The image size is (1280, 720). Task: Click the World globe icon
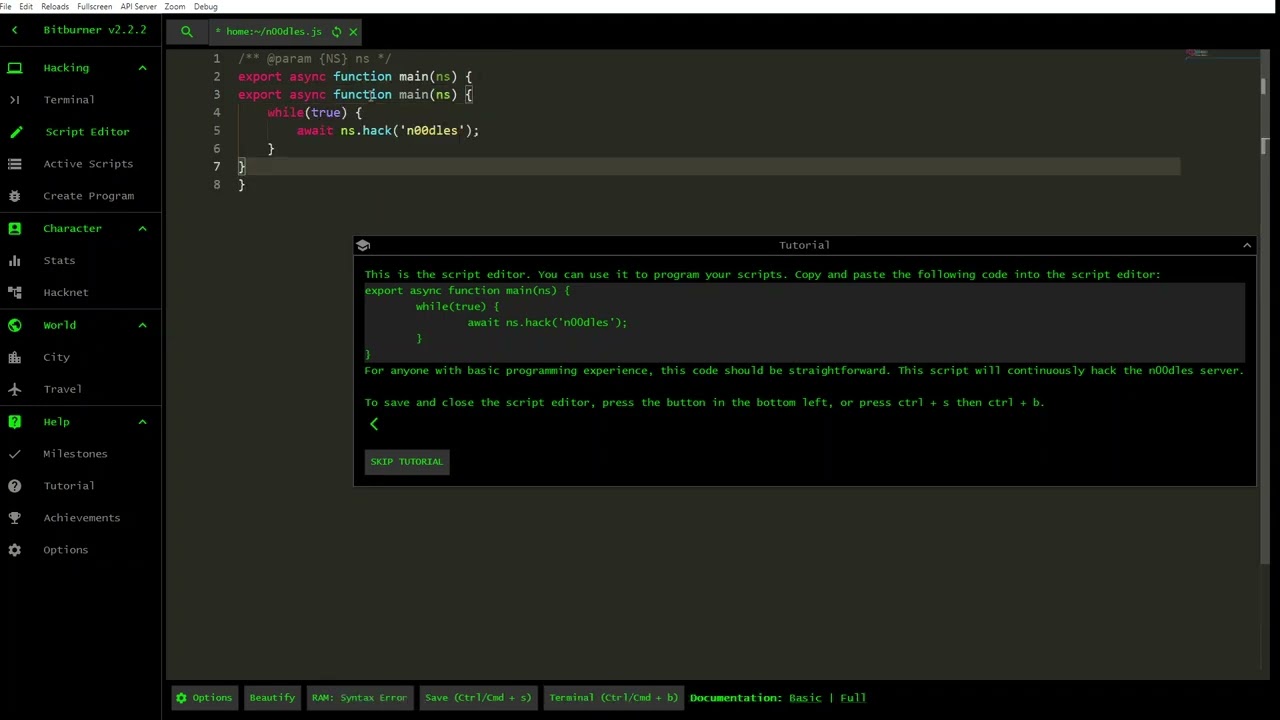[15, 325]
